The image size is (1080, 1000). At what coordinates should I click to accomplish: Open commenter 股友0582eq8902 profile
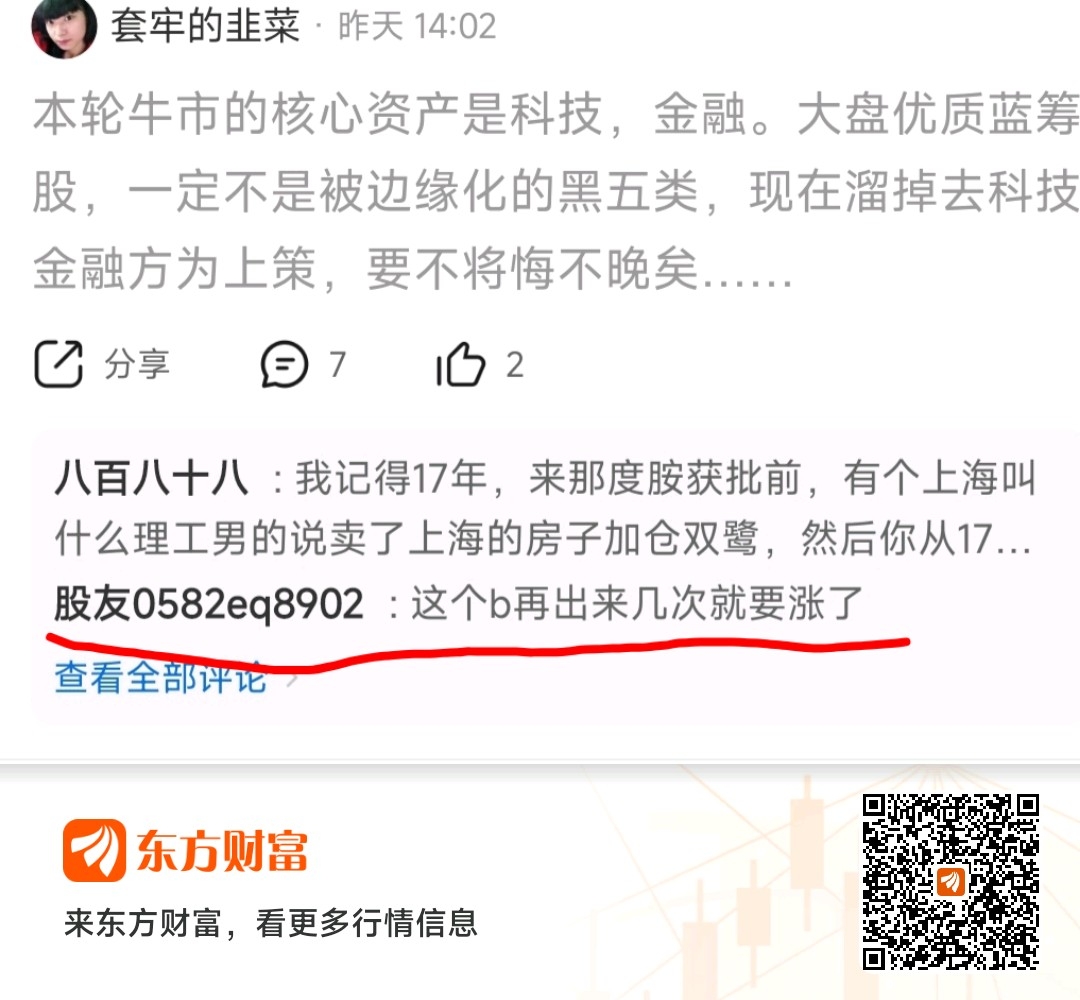[209, 604]
